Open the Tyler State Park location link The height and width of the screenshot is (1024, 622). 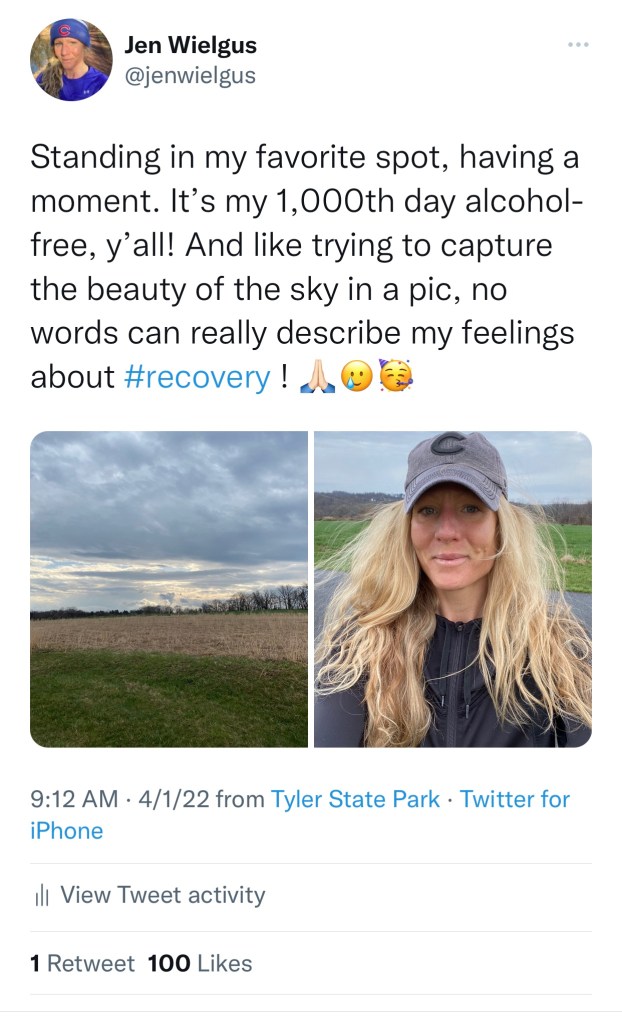355,799
